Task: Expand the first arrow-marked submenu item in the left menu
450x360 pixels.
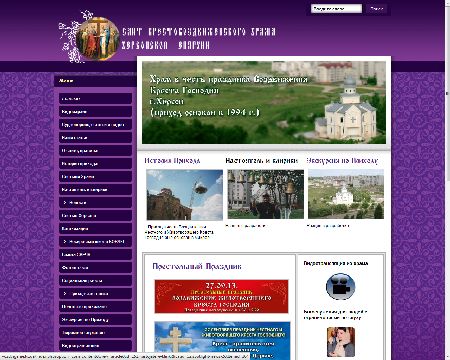Action: click(95, 203)
